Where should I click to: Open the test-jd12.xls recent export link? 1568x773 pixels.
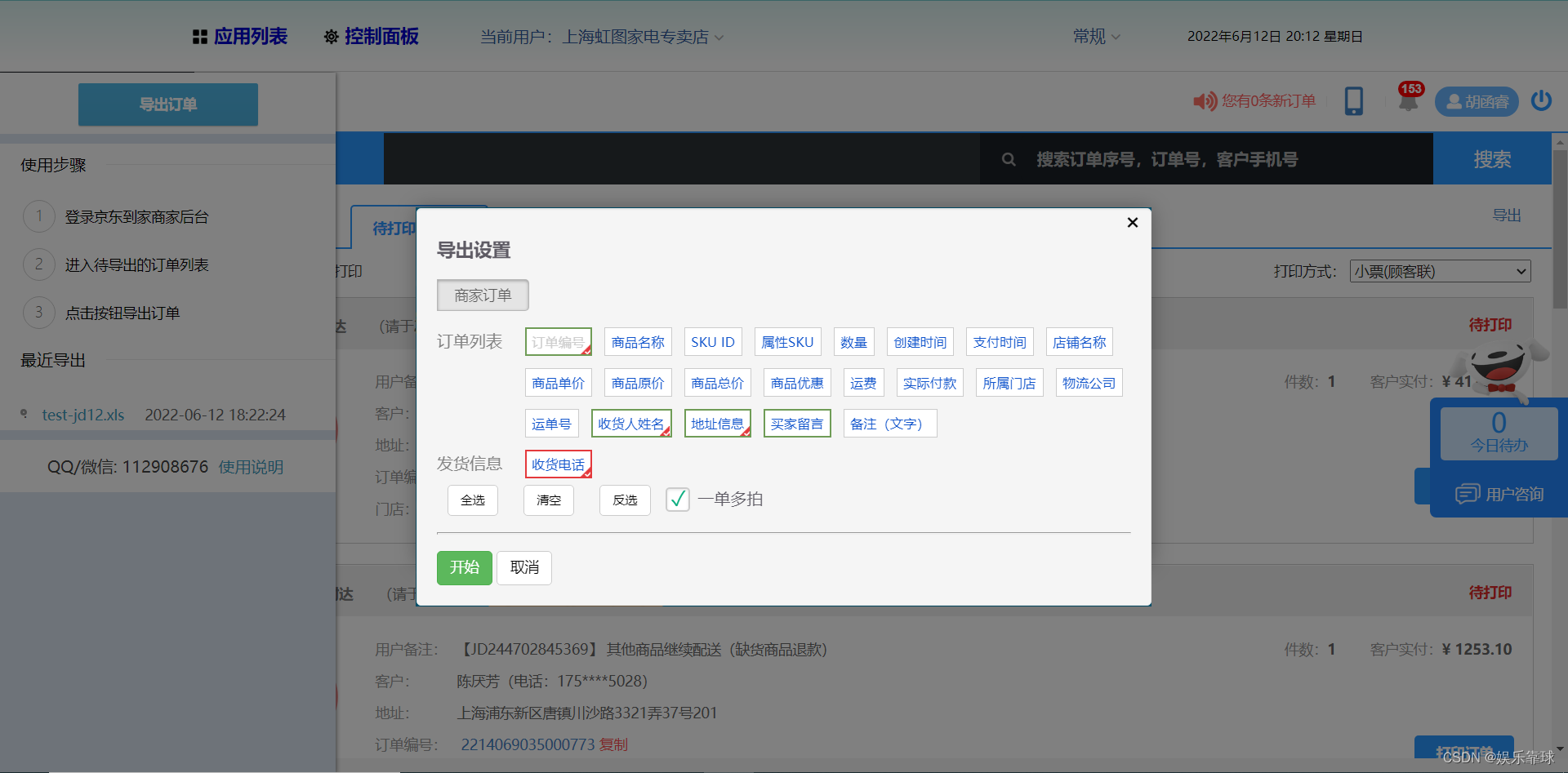coord(83,415)
